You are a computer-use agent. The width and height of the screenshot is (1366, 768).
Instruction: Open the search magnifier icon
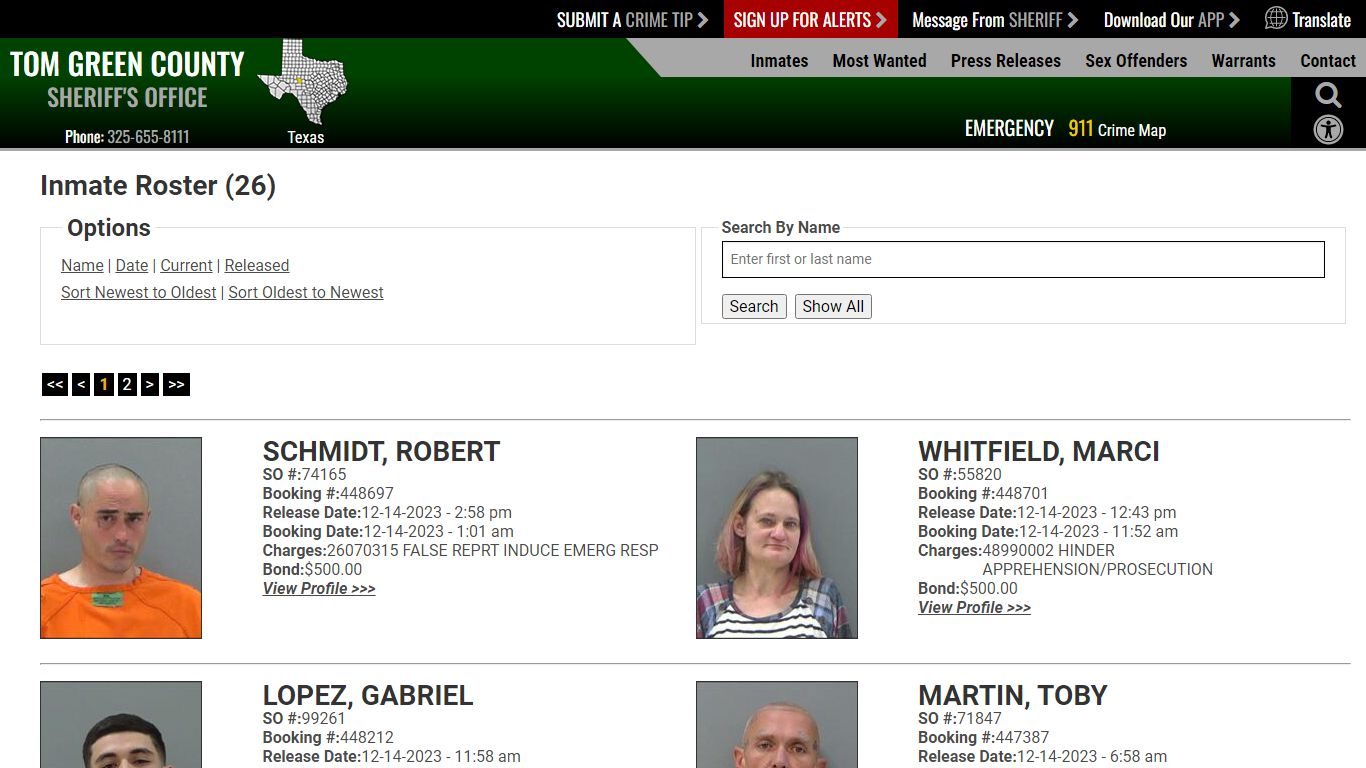point(1328,96)
